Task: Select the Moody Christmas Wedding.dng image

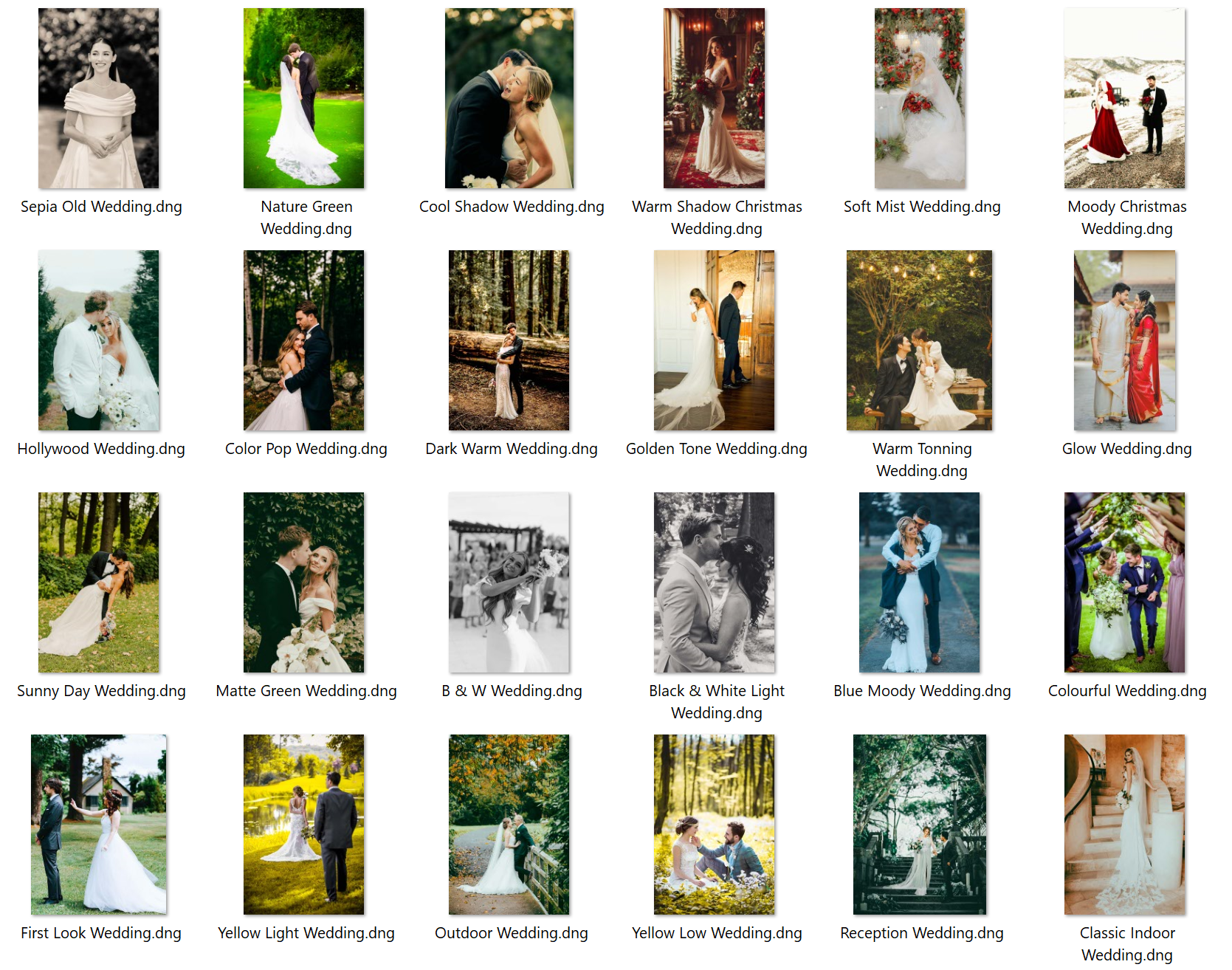Action: click(1124, 98)
